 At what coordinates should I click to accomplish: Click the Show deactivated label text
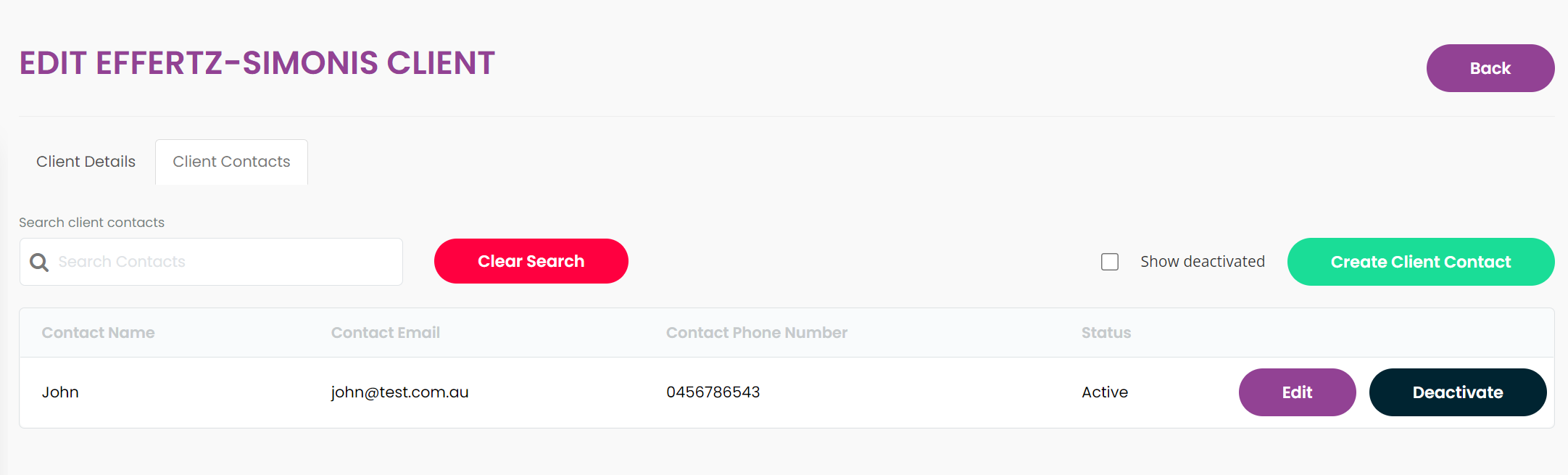click(1202, 262)
